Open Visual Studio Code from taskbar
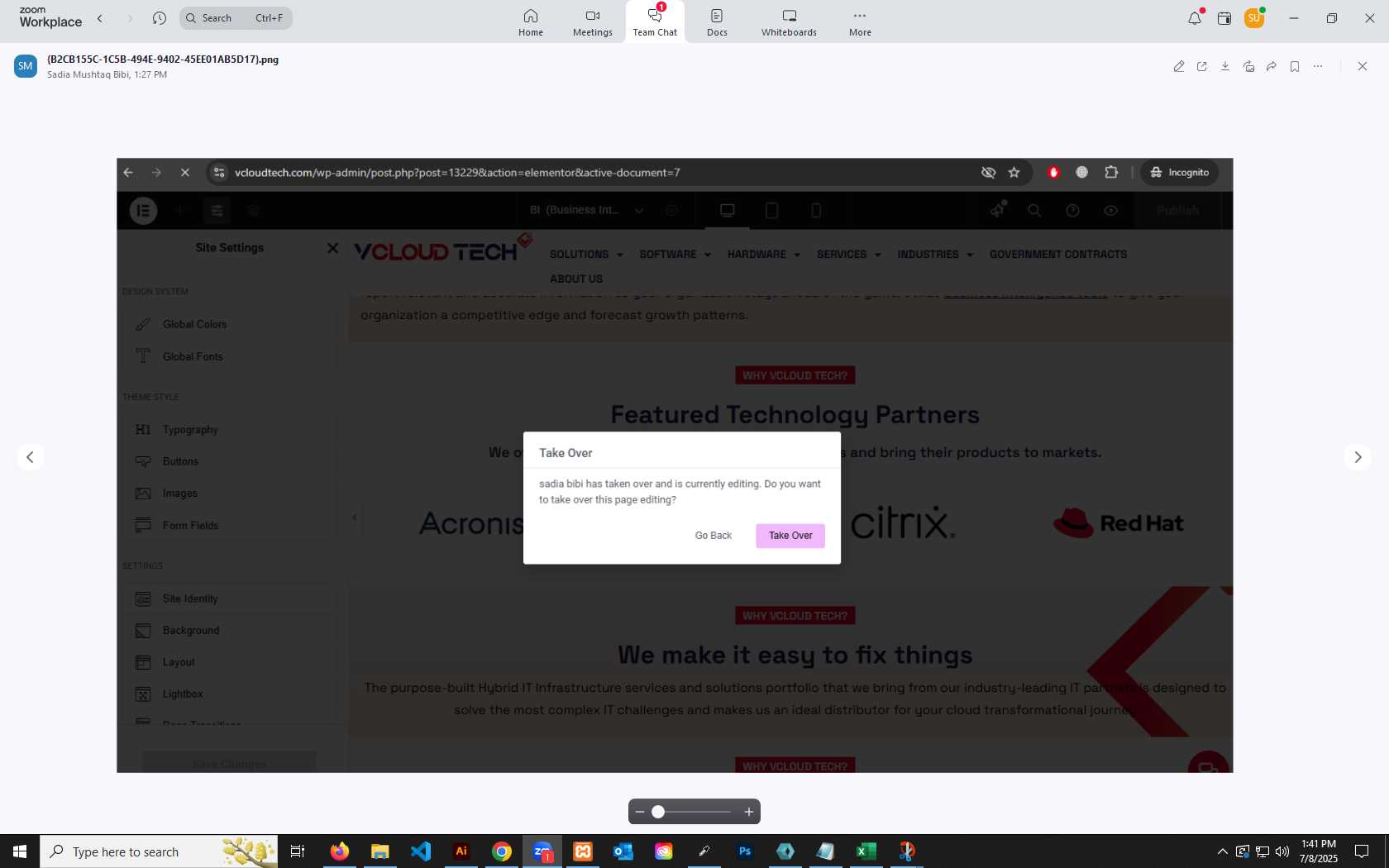1389x868 pixels. pyautogui.click(x=421, y=851)
